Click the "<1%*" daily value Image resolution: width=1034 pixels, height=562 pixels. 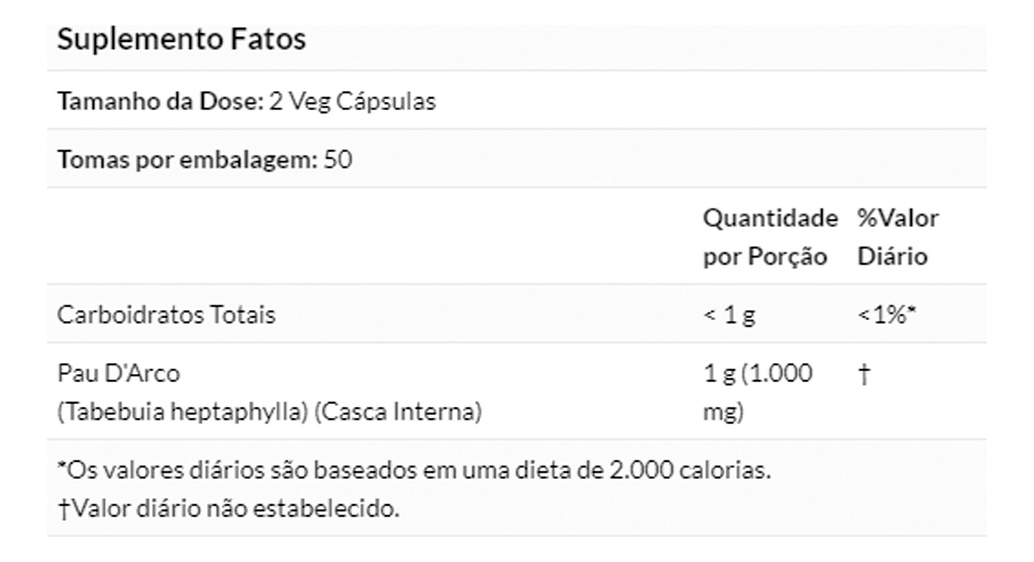tap(887, 315)
